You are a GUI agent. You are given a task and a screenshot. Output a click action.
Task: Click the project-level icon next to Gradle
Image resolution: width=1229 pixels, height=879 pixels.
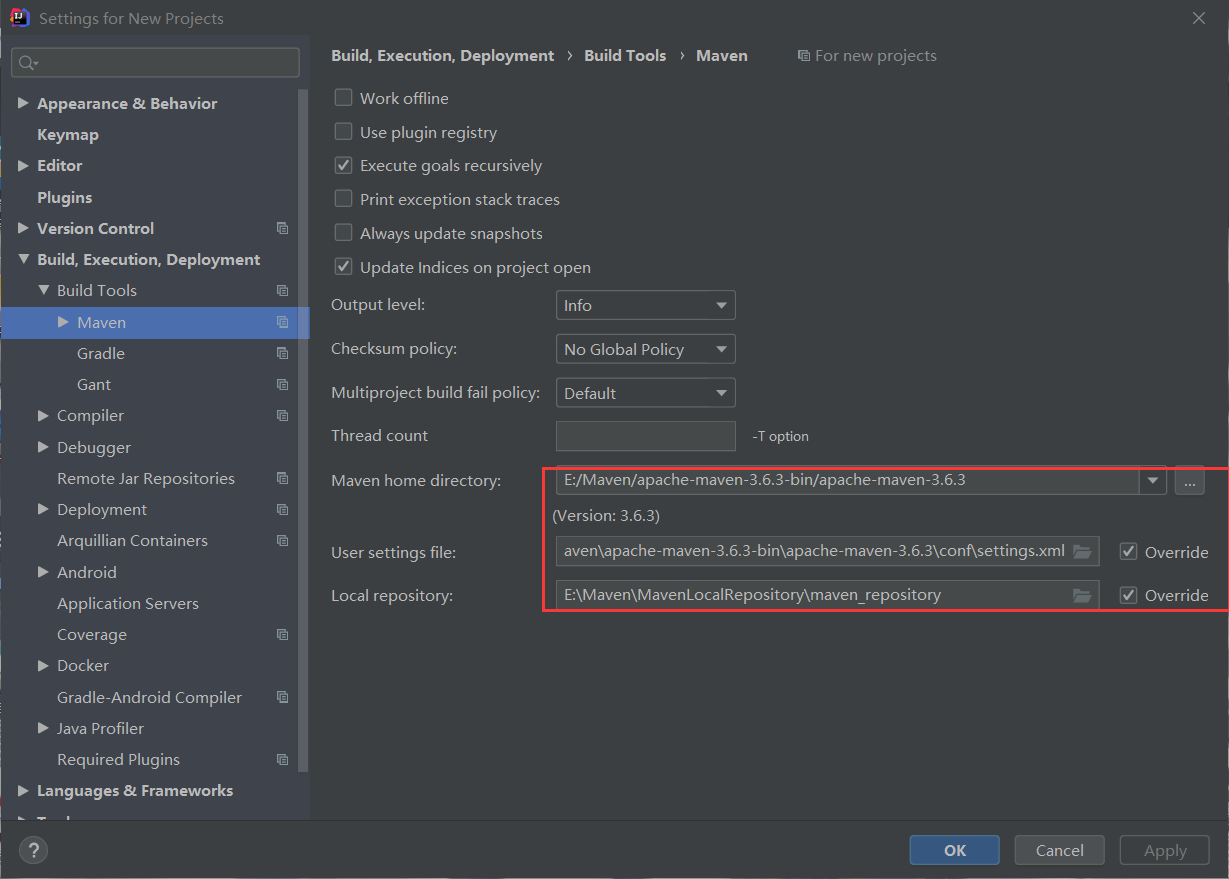tap(282, 353)
